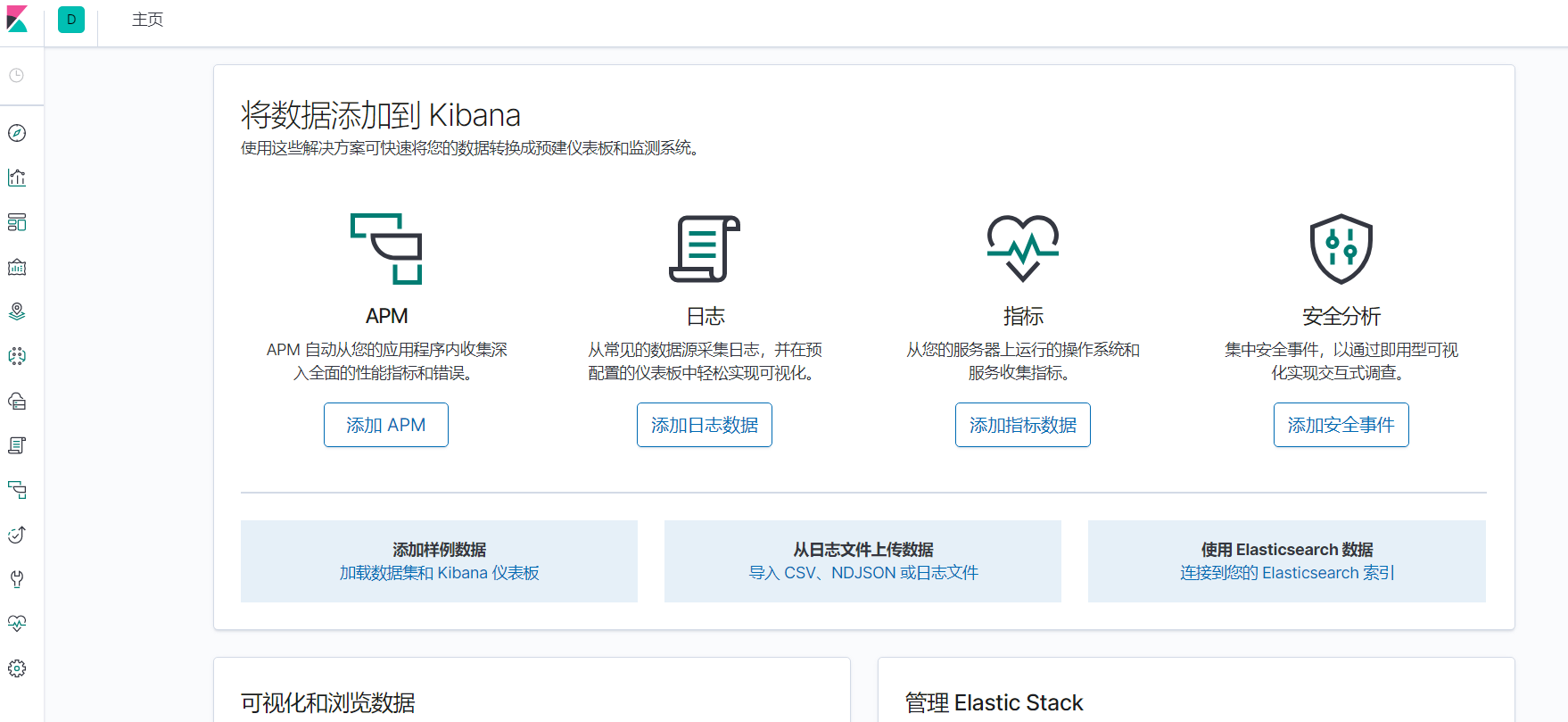
Task: Open 导入 CSV、NDJSON 或日志文件 link
Action: click(863, 573)
